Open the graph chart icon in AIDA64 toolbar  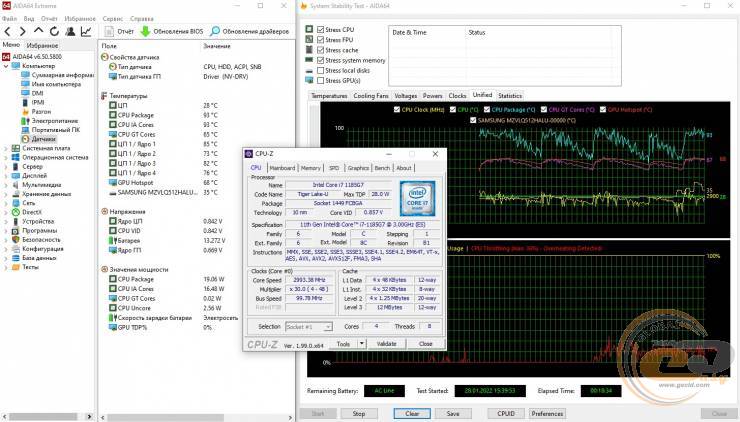point(86,32)
